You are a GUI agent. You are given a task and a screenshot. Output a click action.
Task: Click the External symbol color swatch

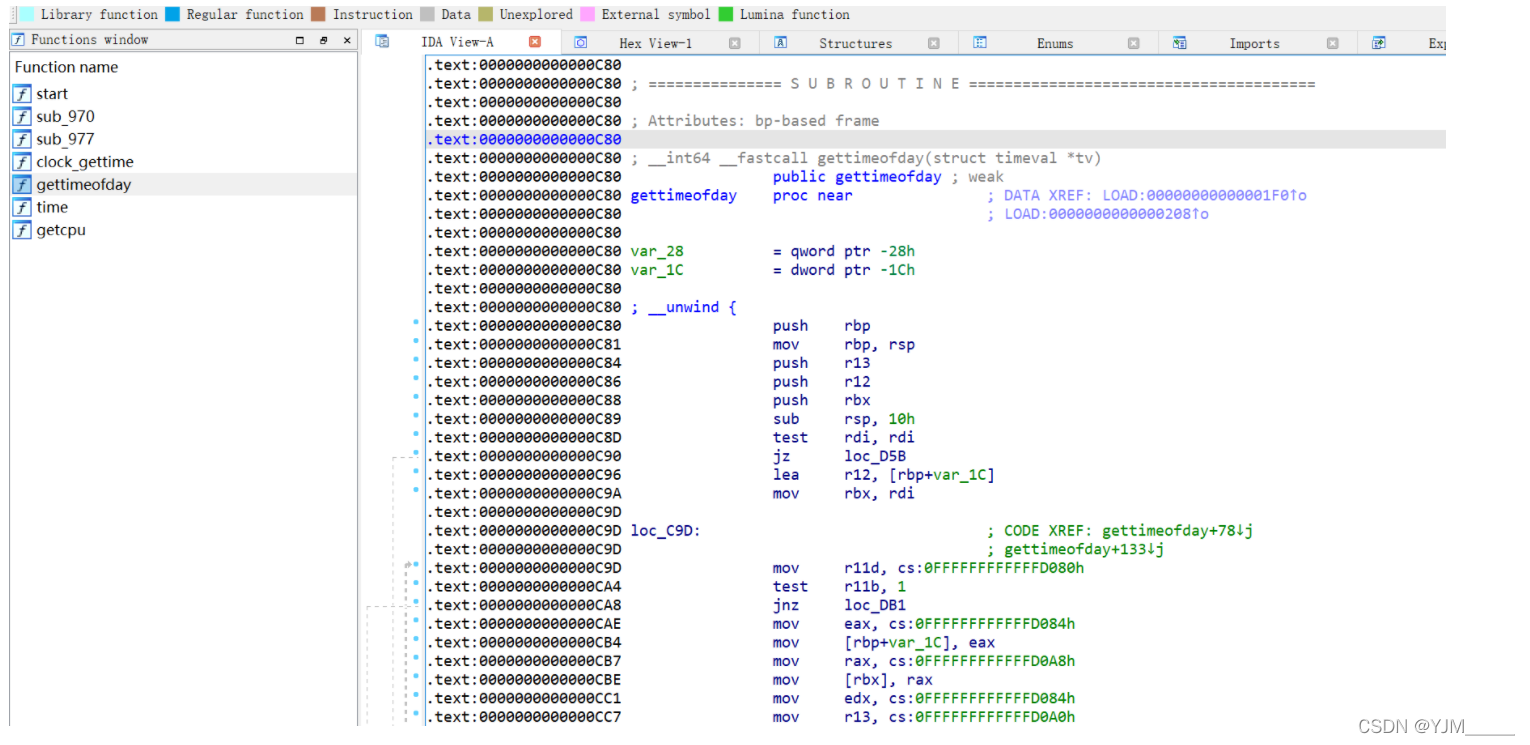click(587, 14)
